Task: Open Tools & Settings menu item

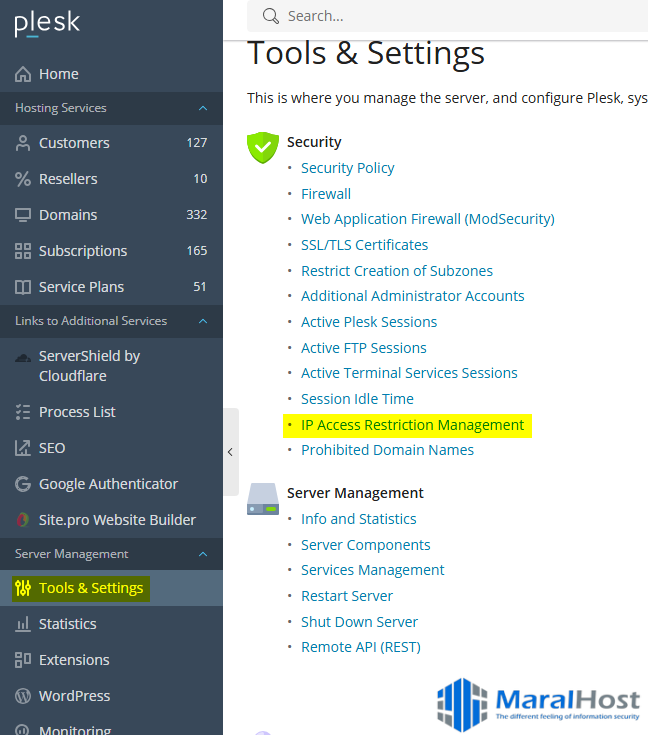Action: (x=90, y=588)
